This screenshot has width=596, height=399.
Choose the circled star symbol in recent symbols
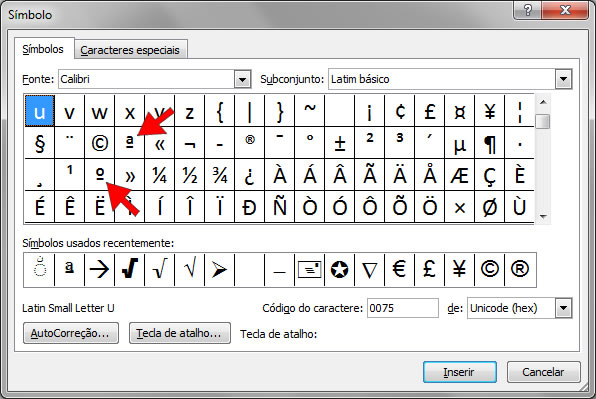[340, 269]
